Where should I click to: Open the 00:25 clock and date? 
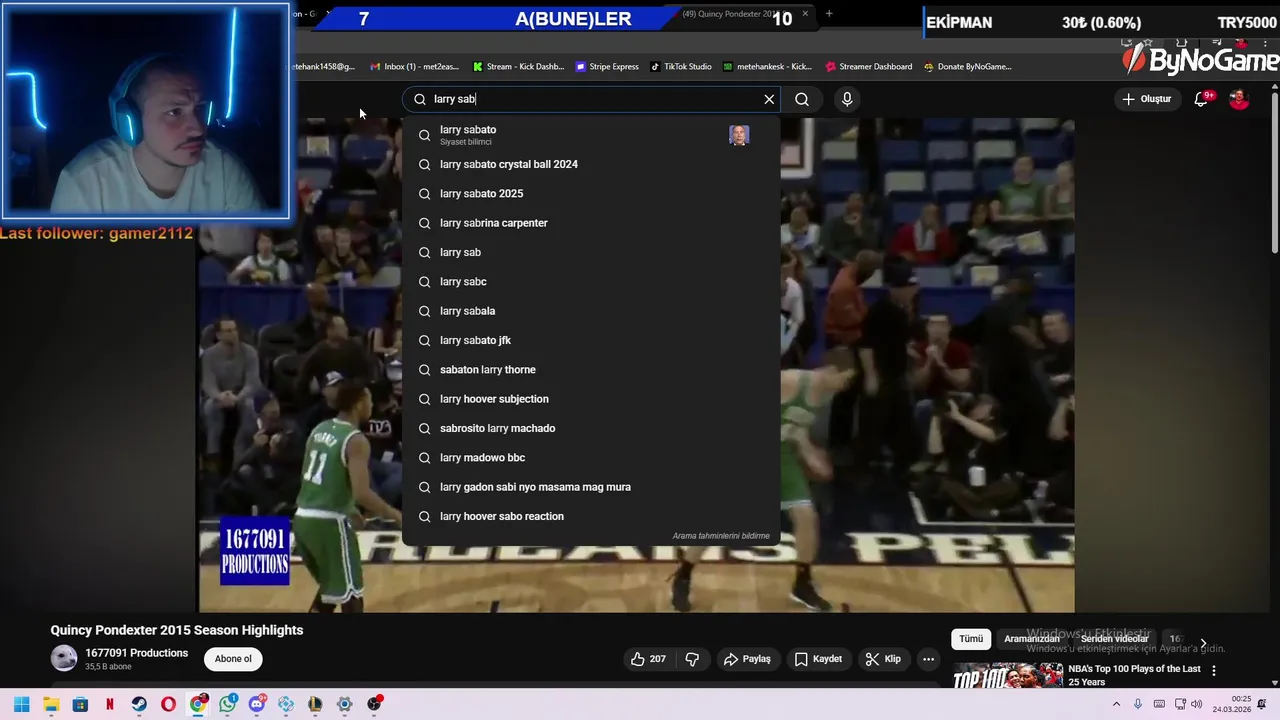[1231, 704]
